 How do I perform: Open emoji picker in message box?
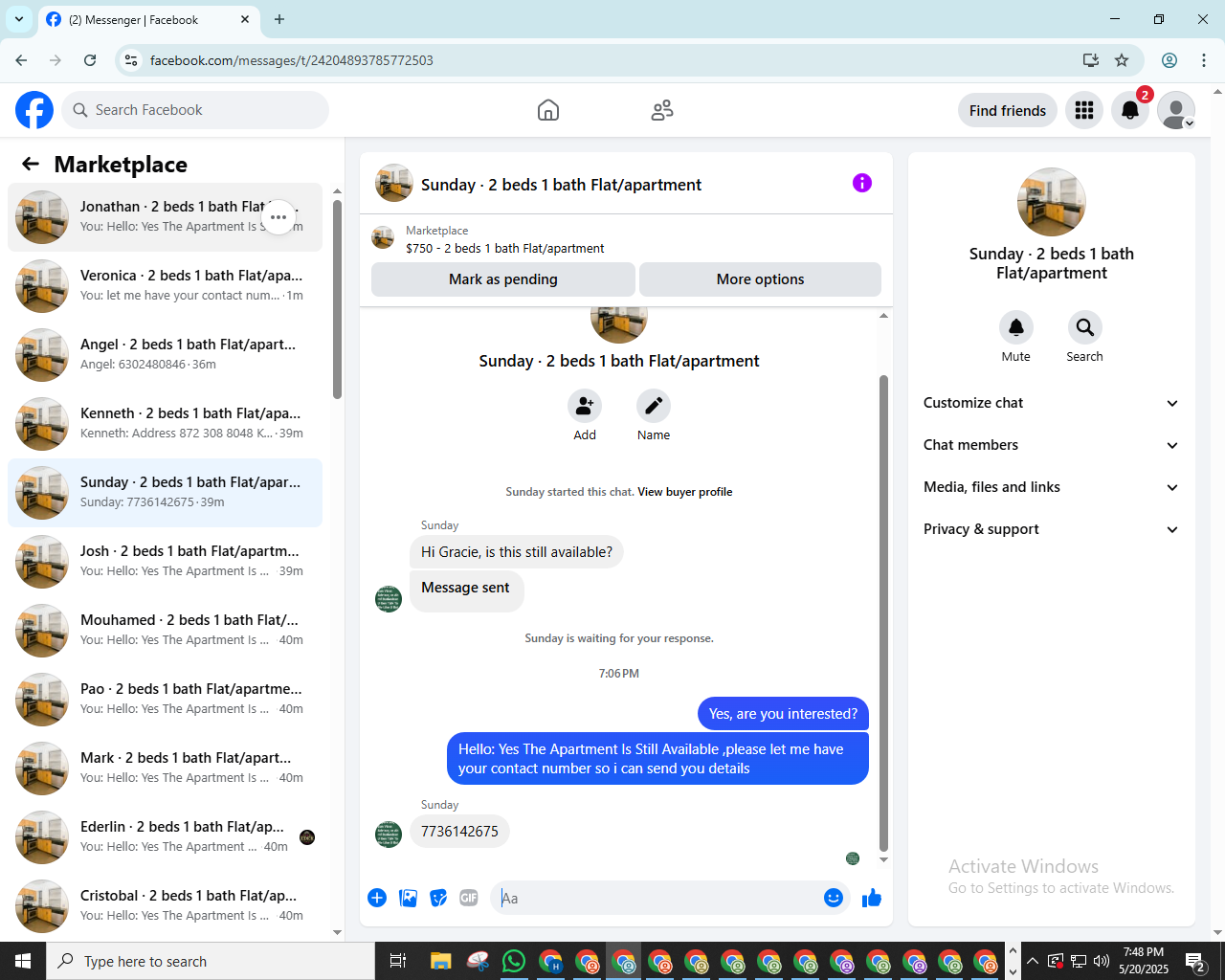click(x=834, y=898)
